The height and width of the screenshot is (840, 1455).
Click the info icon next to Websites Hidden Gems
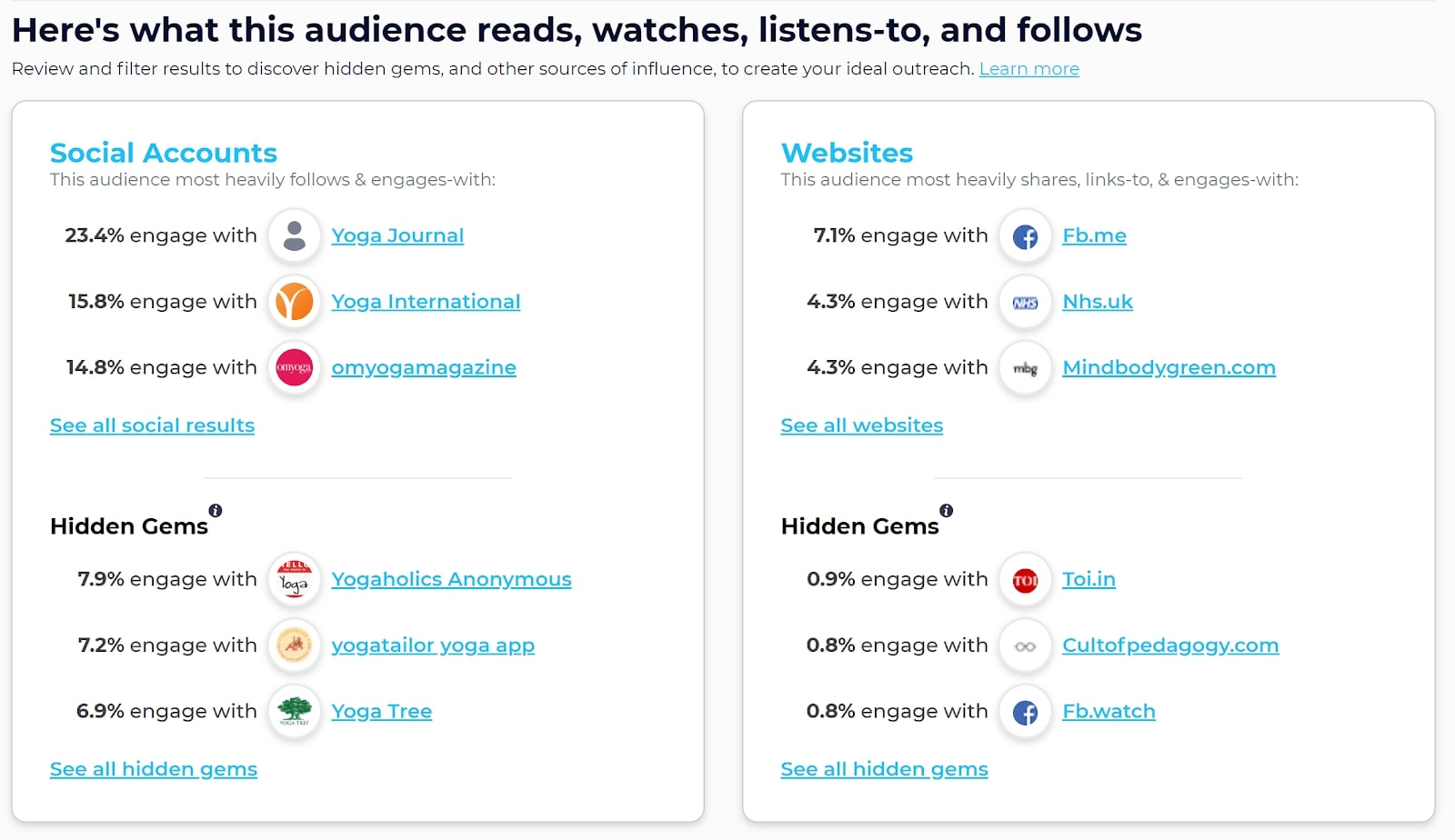point(947,511)
